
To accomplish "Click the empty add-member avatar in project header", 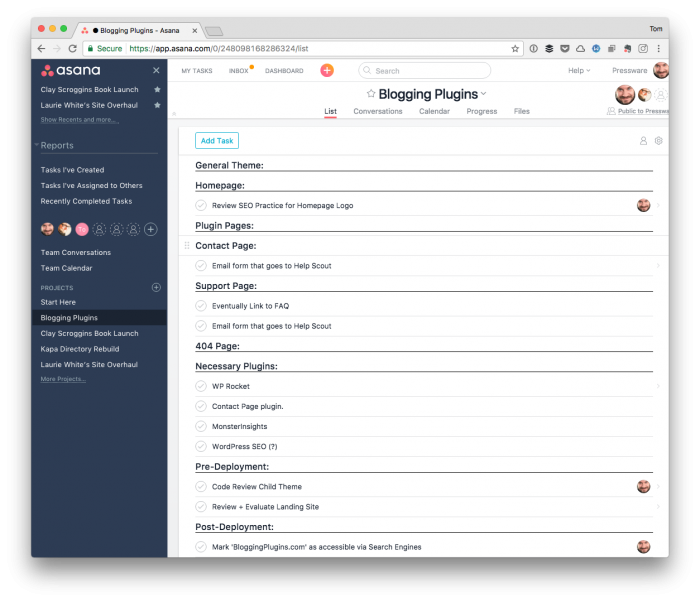I will (x=661, y=95).
